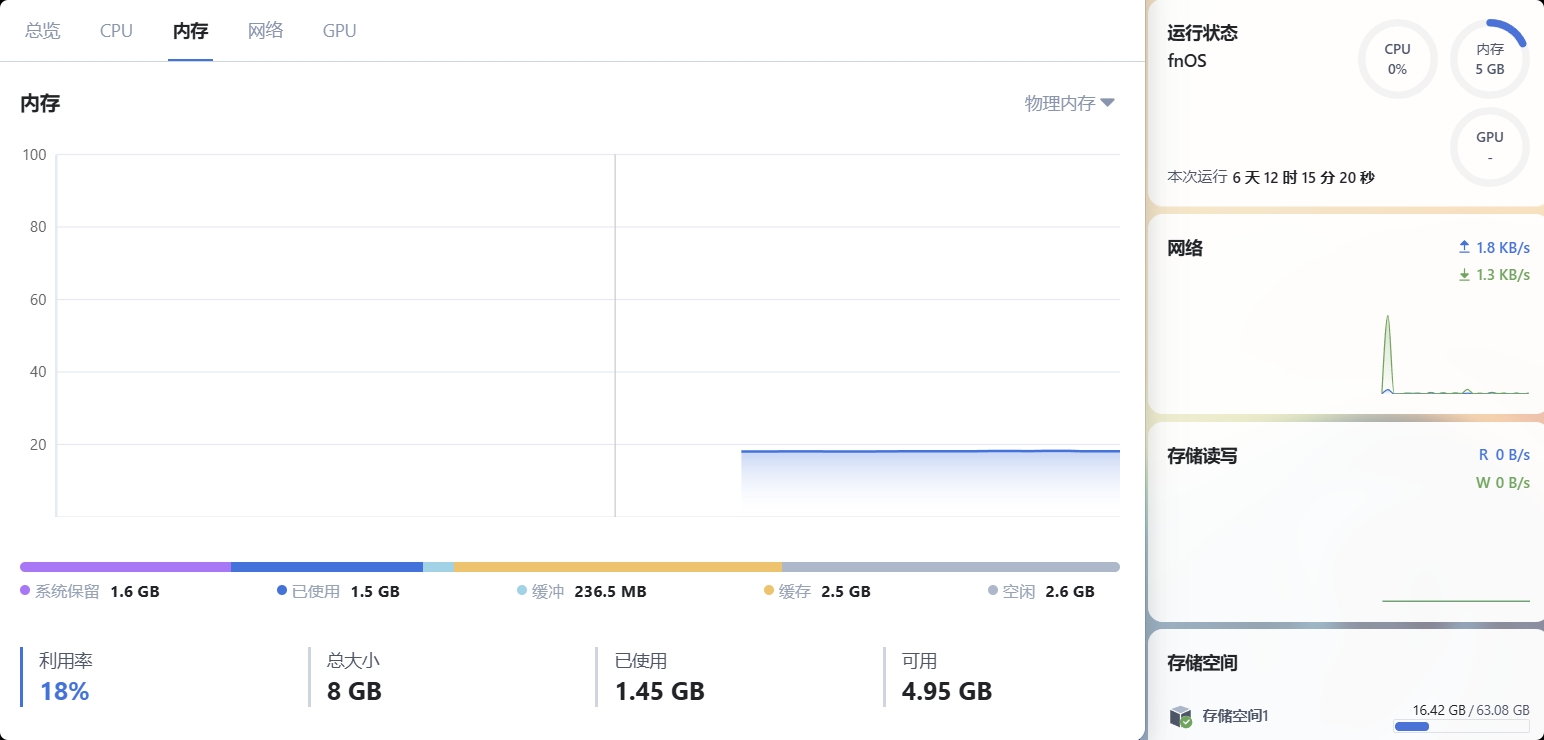Viewport: 1544px width, 740px height.
Task: Click the blue 已使用 memory bar segment
Action: point(326,567)
